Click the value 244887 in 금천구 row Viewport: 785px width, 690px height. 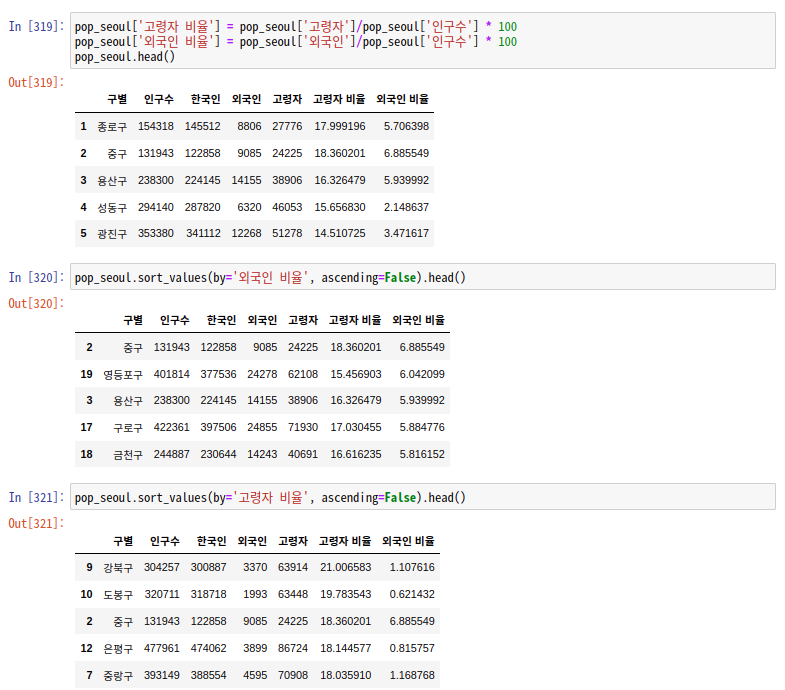pos(172,454)
